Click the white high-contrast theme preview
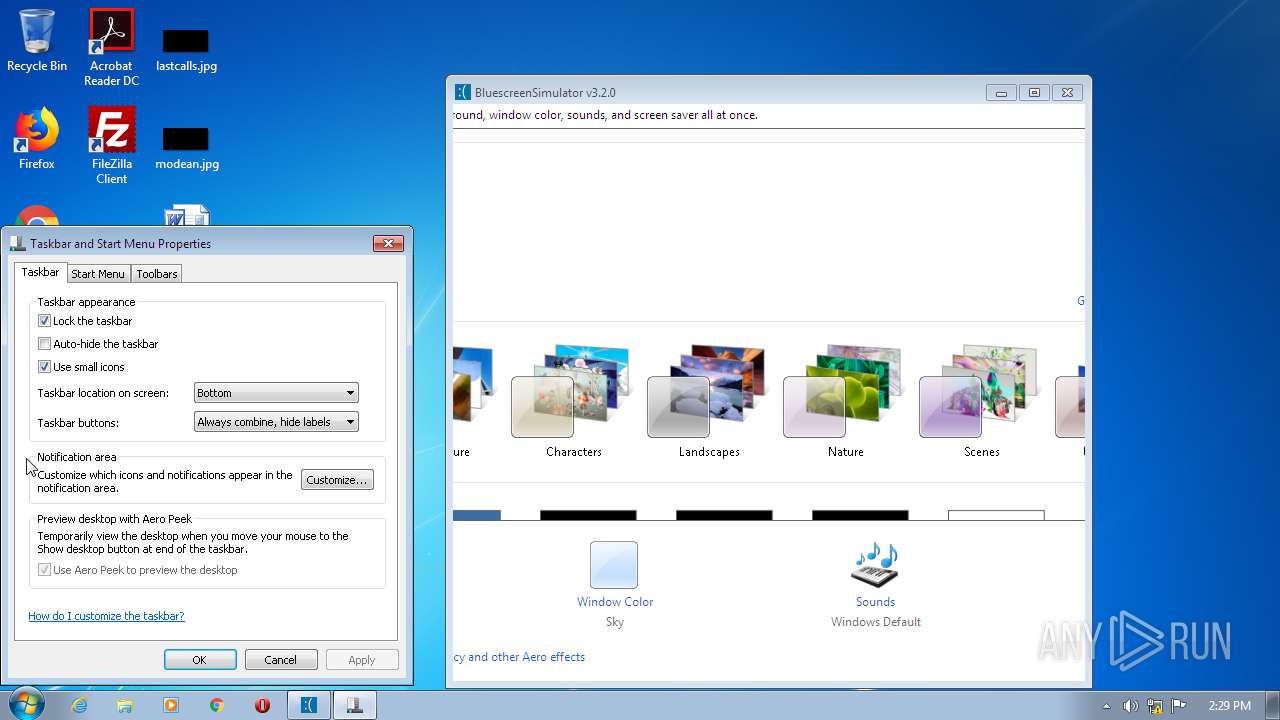This screenshot has width=1280, height=720. pyautogui.click(x=996, y=516)
